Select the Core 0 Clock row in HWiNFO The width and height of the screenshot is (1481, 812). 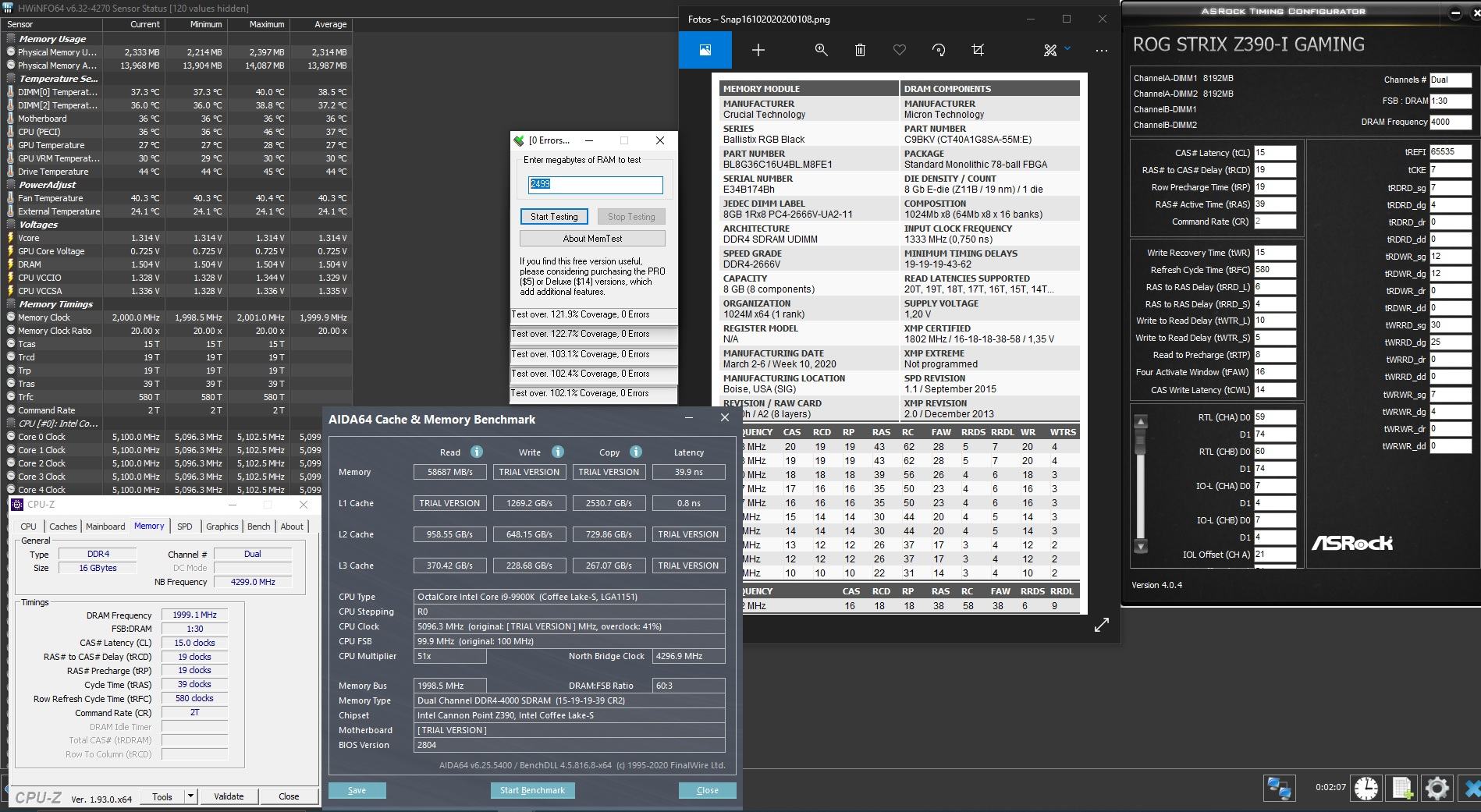[177, 437]
